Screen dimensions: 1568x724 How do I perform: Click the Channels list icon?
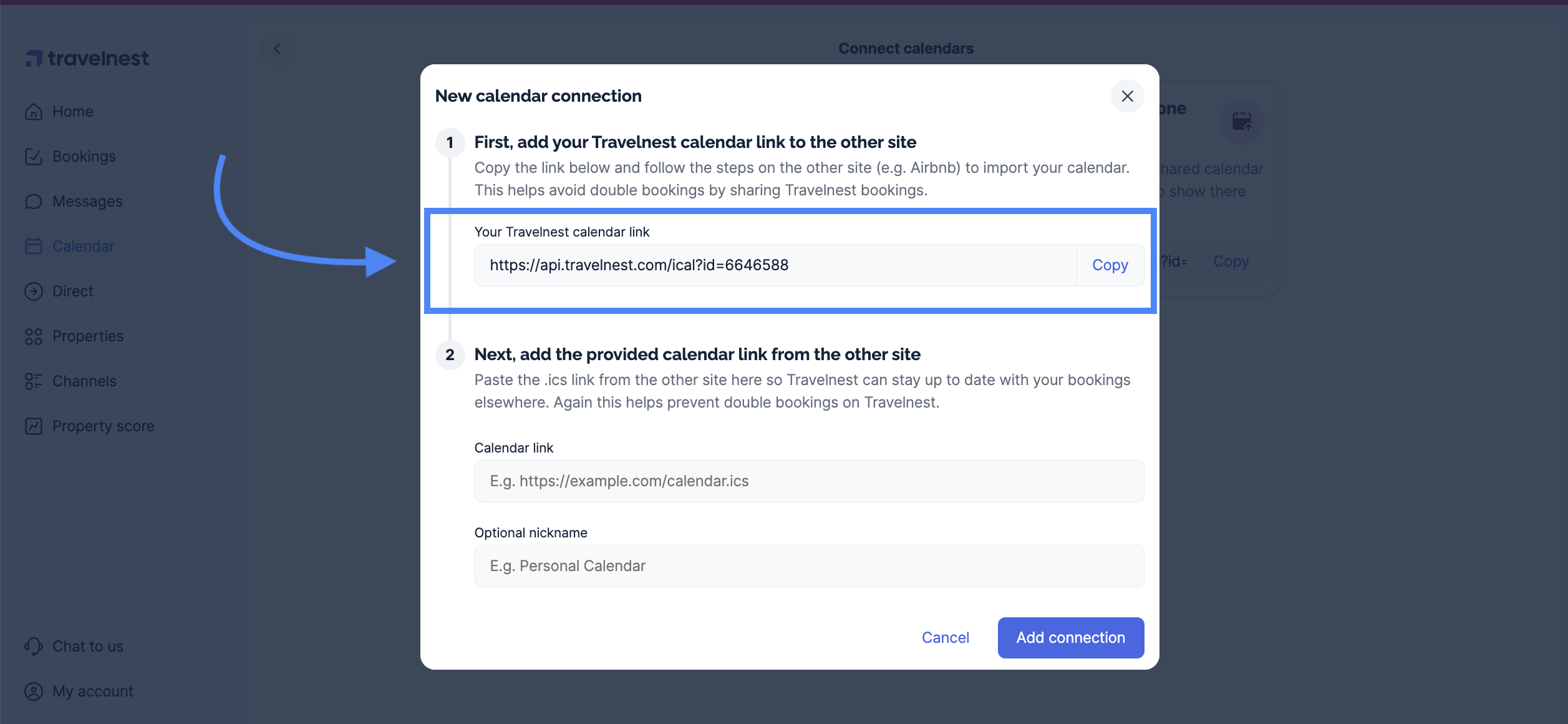click(x=34, y=381)
